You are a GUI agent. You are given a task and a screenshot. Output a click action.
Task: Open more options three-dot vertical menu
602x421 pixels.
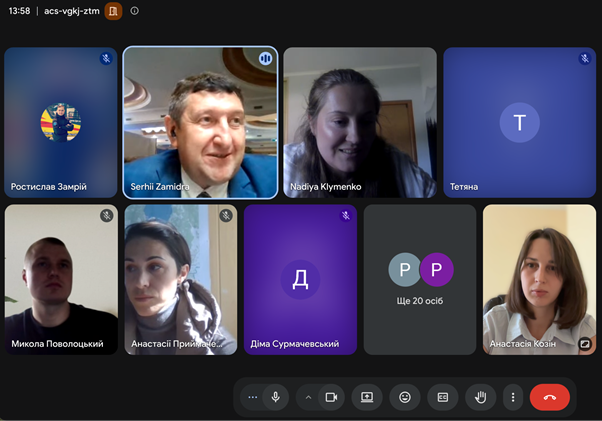click(x=513, y=397)
